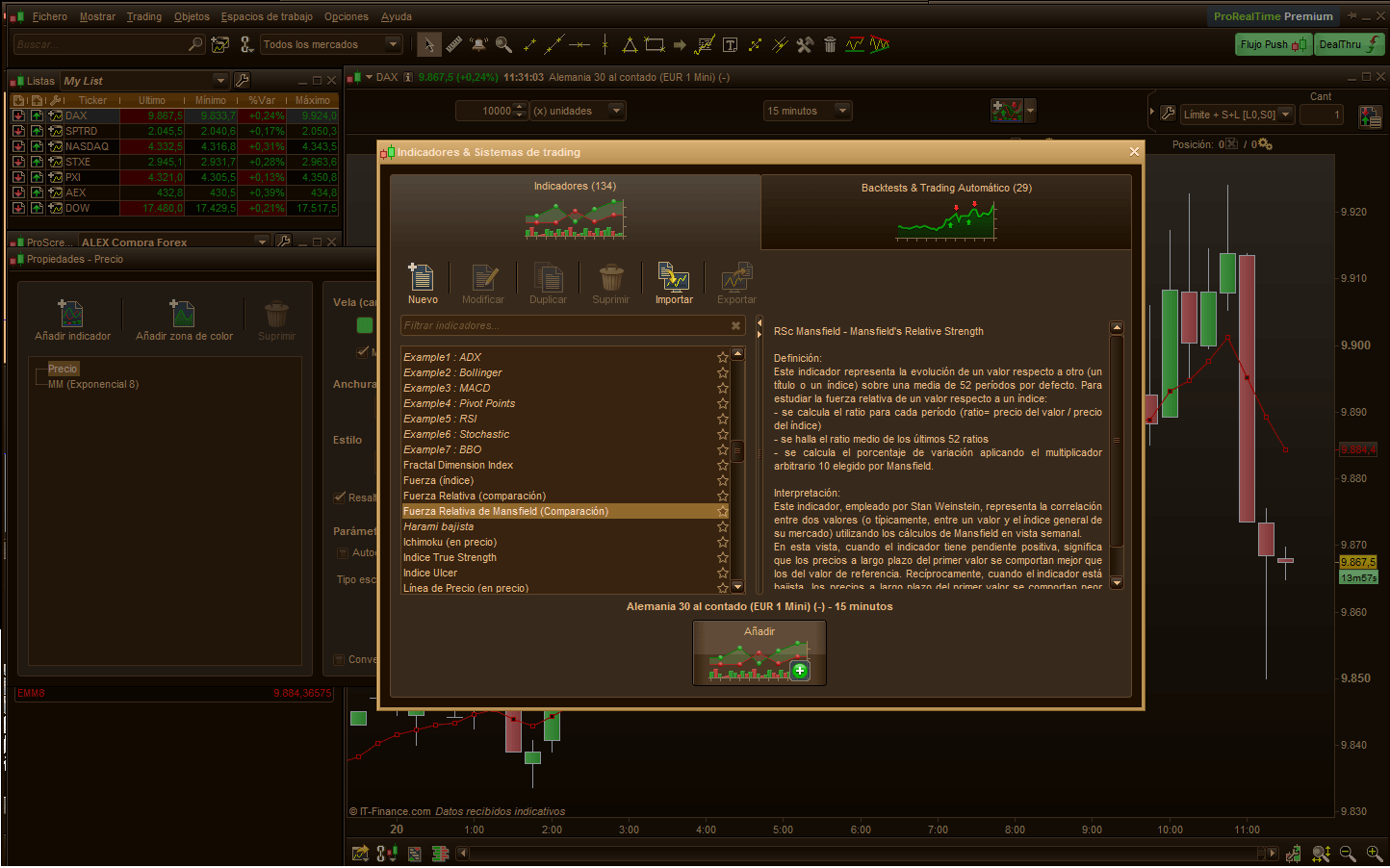
Task: Select the horizontal line drawing tool
Action: (579, 44)
